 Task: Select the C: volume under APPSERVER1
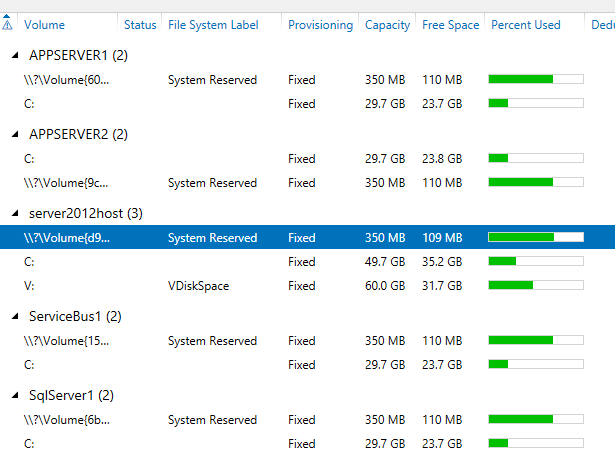click(308, 104)
